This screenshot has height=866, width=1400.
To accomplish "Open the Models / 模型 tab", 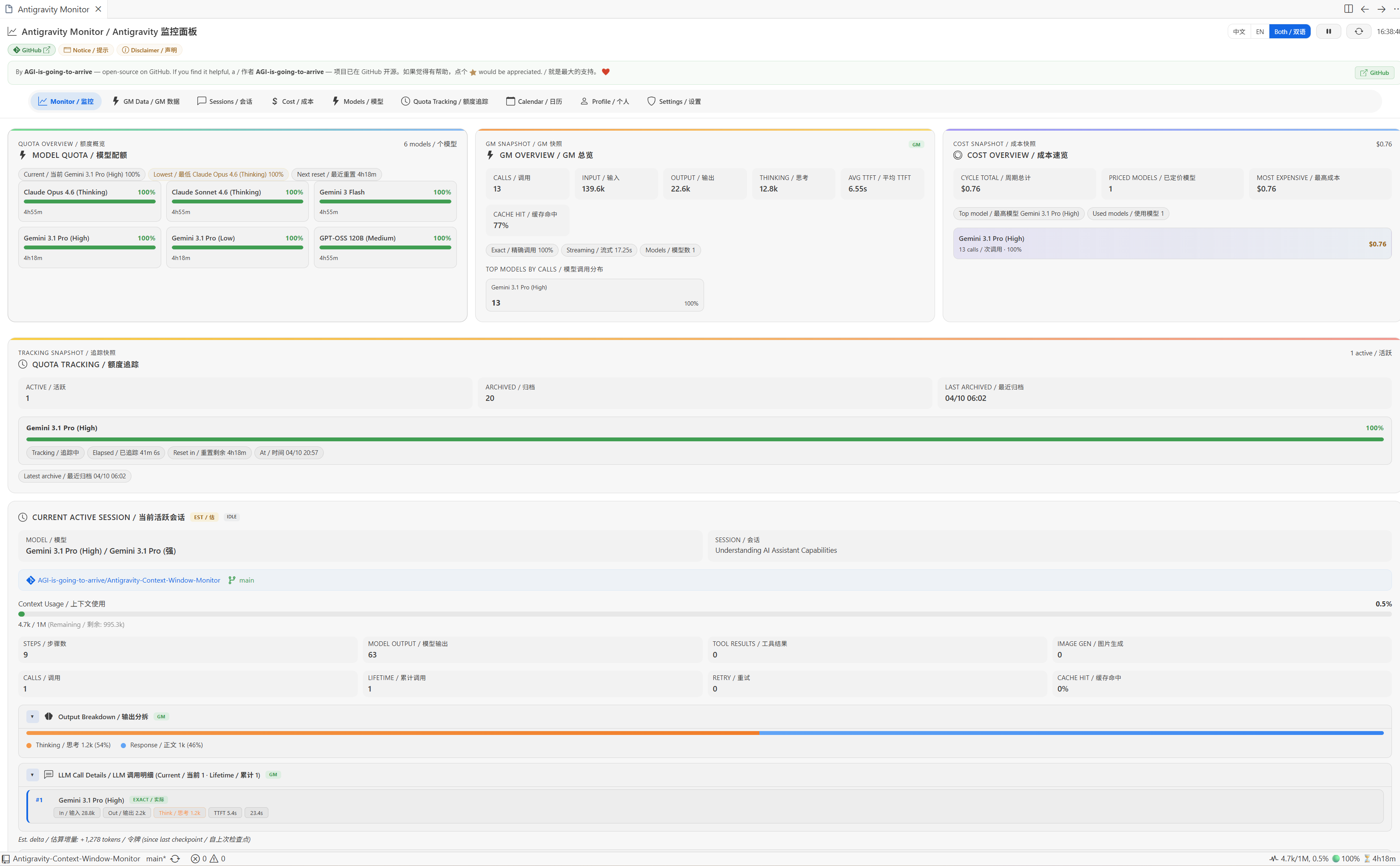I will point(358,101).
